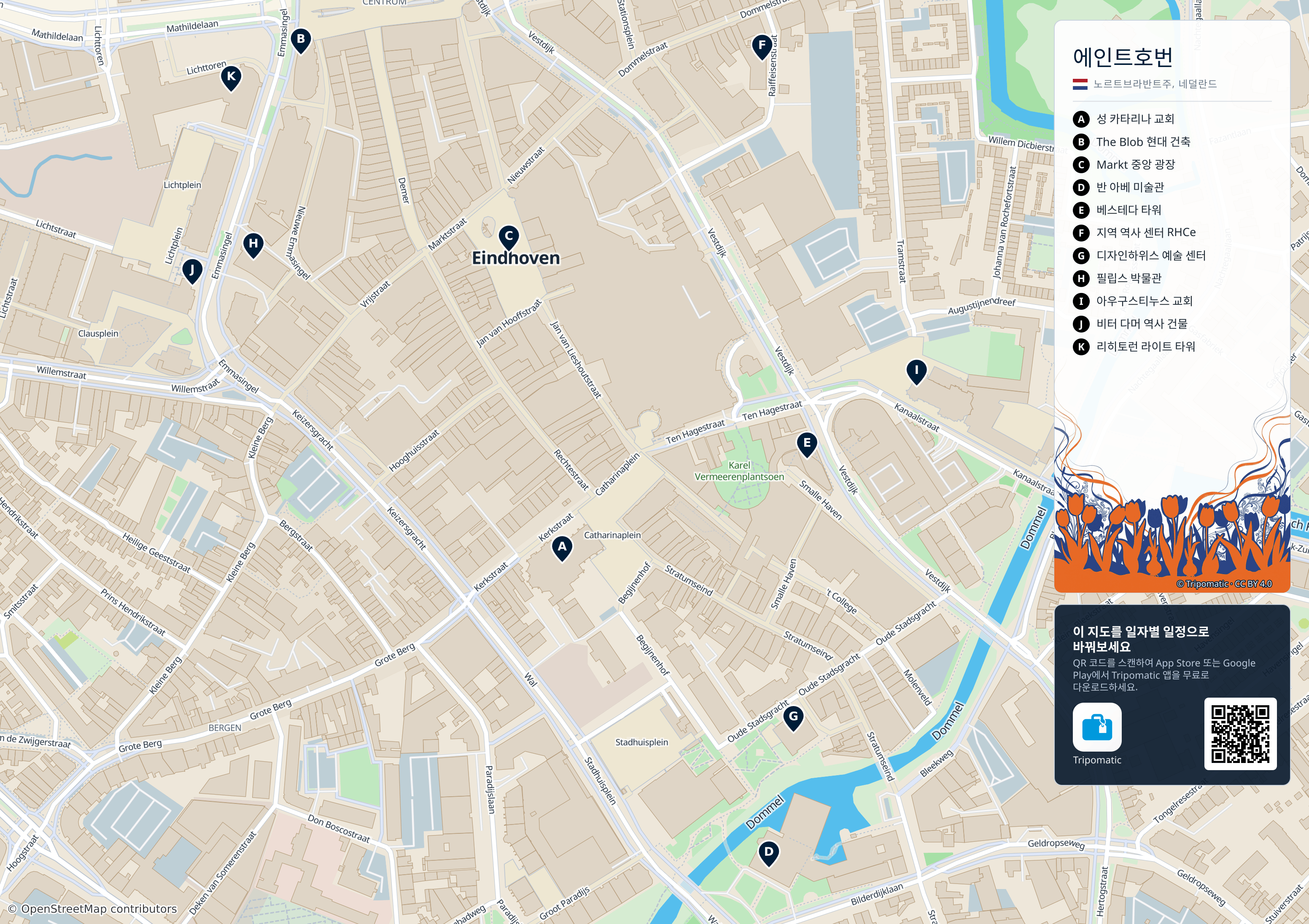Click the 'Prins Hendrikstraat' street label

(x=133, y=612)
